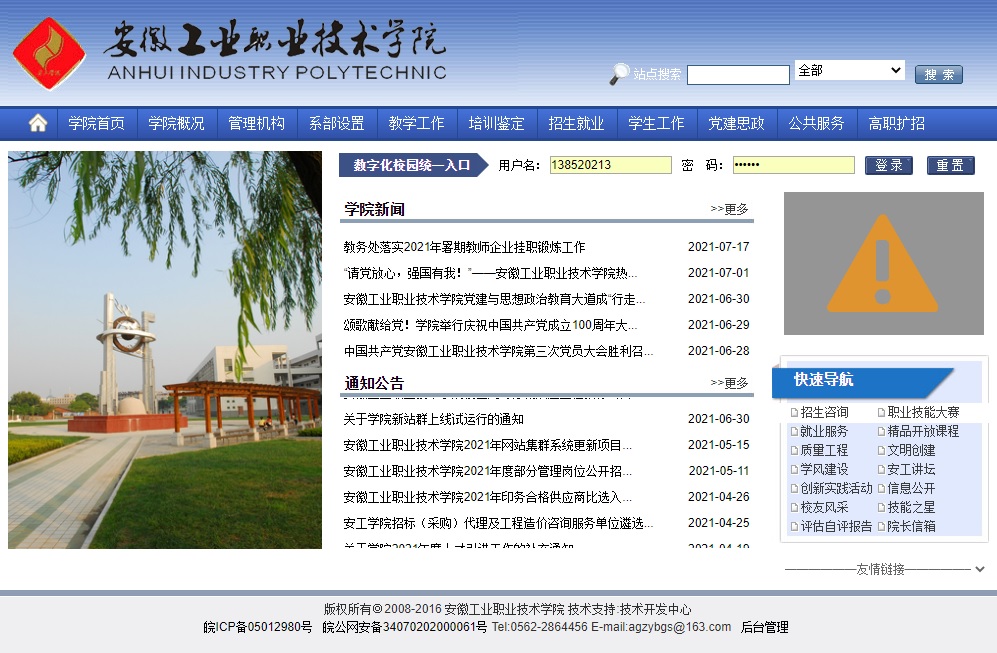Open the 教学工作 menu item
The width and height of the screenshot is (997, 653).
416,123
